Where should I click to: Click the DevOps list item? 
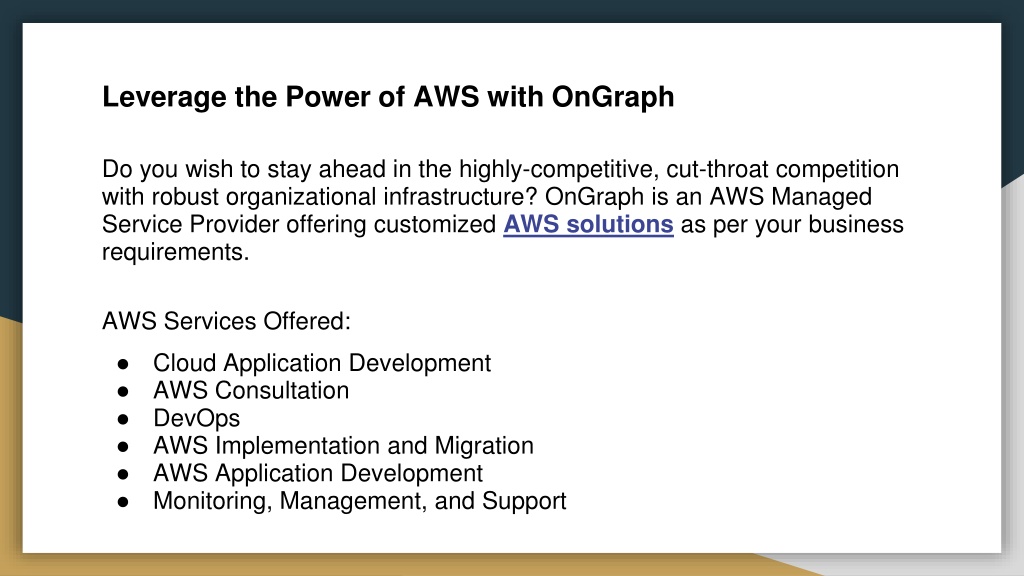tap(196, 418)
